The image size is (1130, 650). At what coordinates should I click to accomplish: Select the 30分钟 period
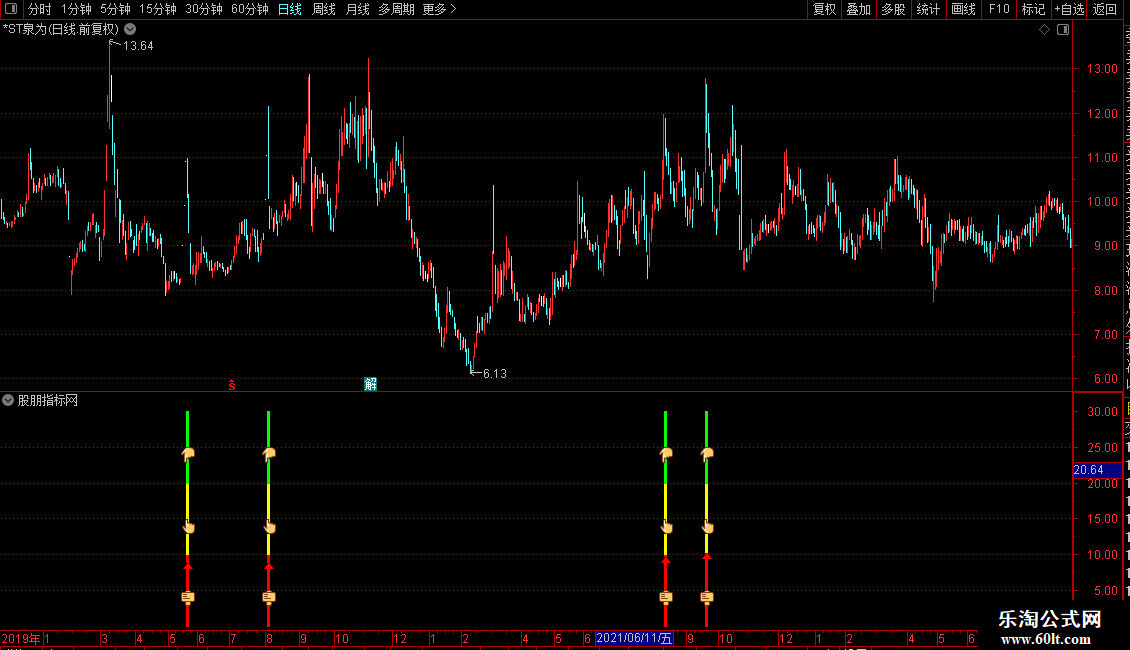click(x=204, y=9)
